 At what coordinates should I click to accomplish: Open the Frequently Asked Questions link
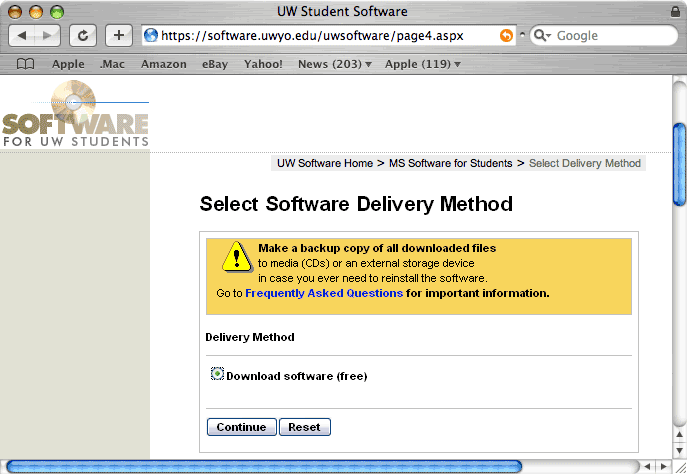[x=324, y=293]
